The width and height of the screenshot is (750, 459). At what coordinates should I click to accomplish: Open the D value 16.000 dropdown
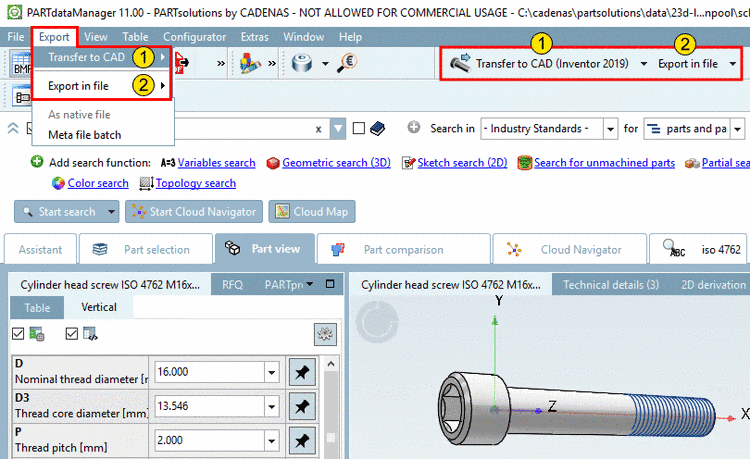coord(271,372)
